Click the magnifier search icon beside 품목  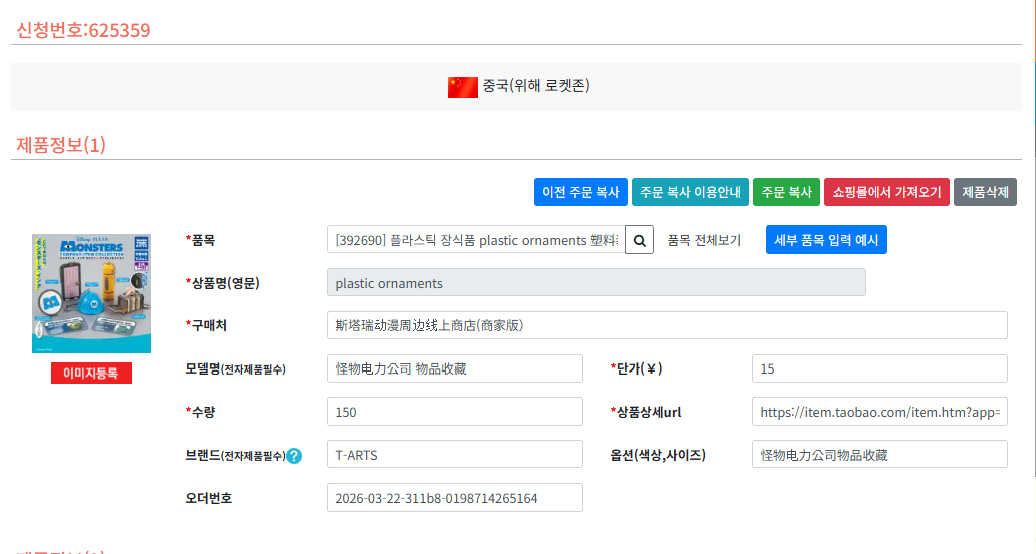pos(639,240)
